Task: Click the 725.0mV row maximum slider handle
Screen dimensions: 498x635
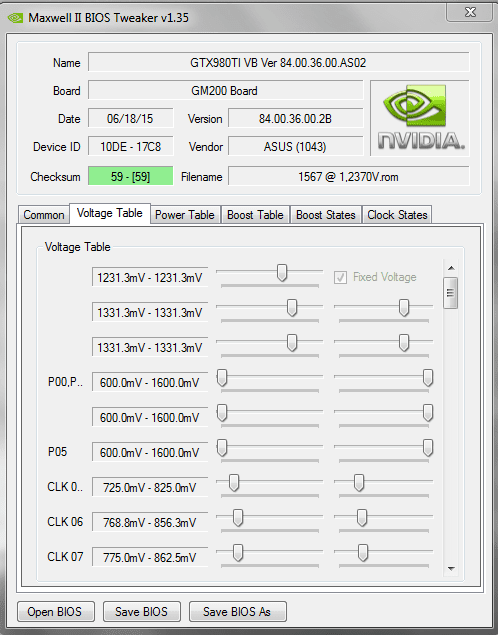Action: point(359,483)
